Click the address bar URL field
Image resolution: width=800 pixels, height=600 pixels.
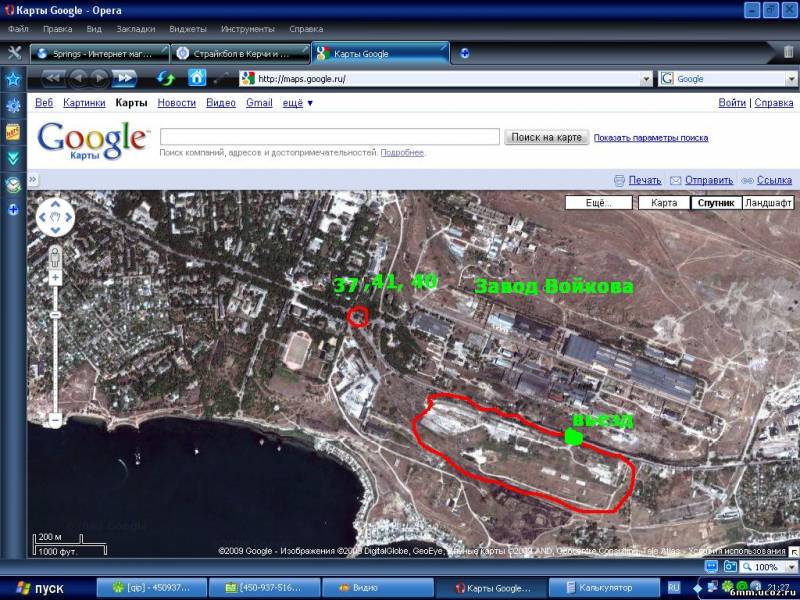(440, 79)
